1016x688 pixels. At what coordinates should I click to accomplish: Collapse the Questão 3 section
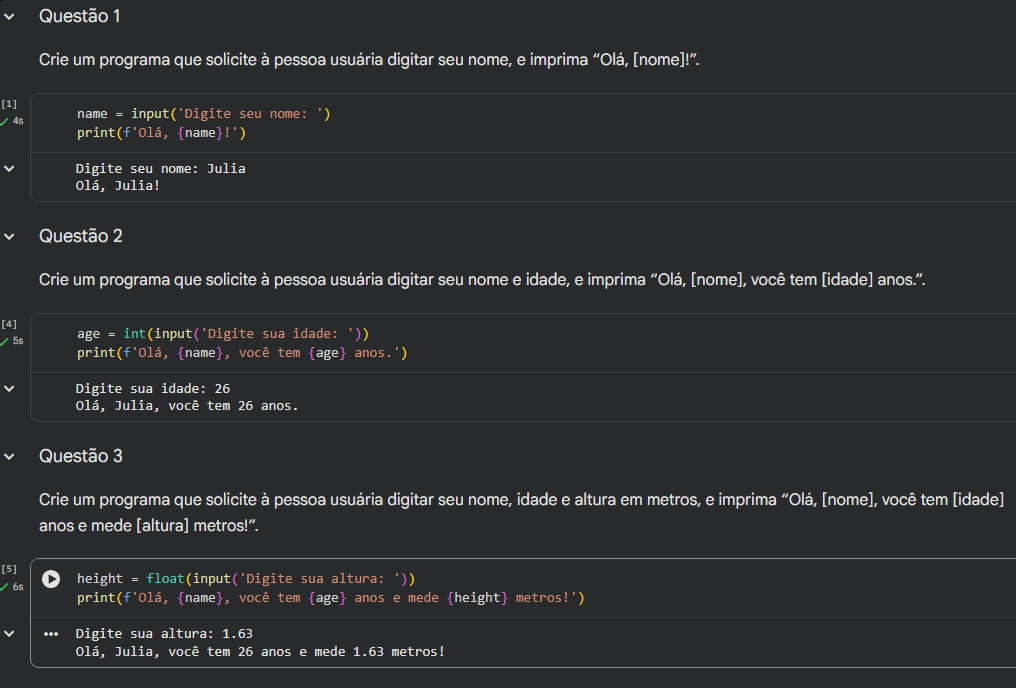(x=9, y=457)
